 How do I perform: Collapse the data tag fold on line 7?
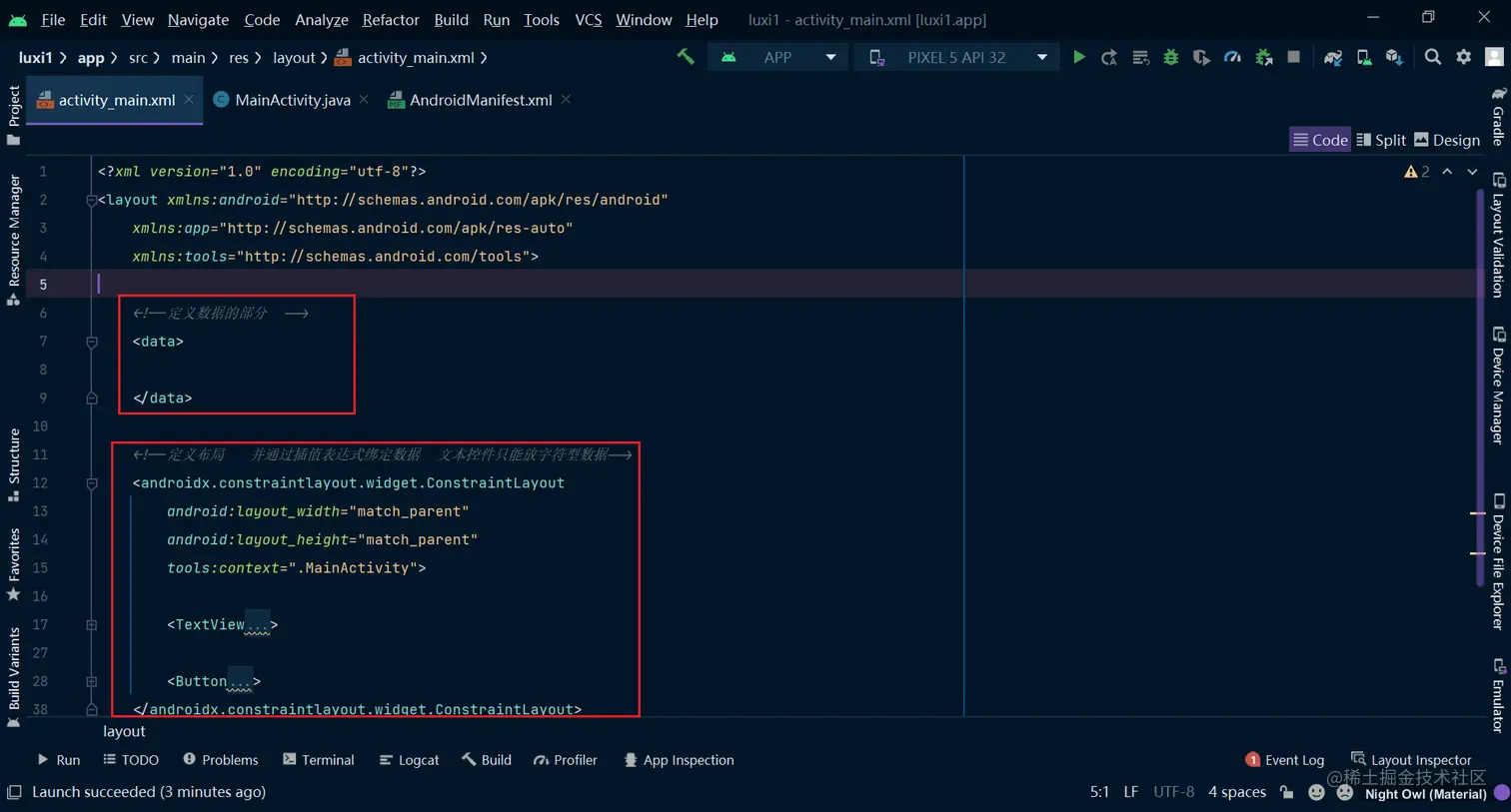[x=92, y=342]
